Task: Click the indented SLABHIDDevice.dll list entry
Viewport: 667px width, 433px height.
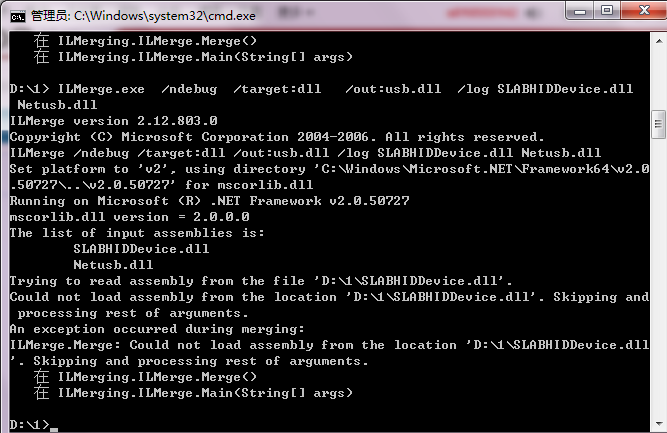Action: click(x=141, y=249)
